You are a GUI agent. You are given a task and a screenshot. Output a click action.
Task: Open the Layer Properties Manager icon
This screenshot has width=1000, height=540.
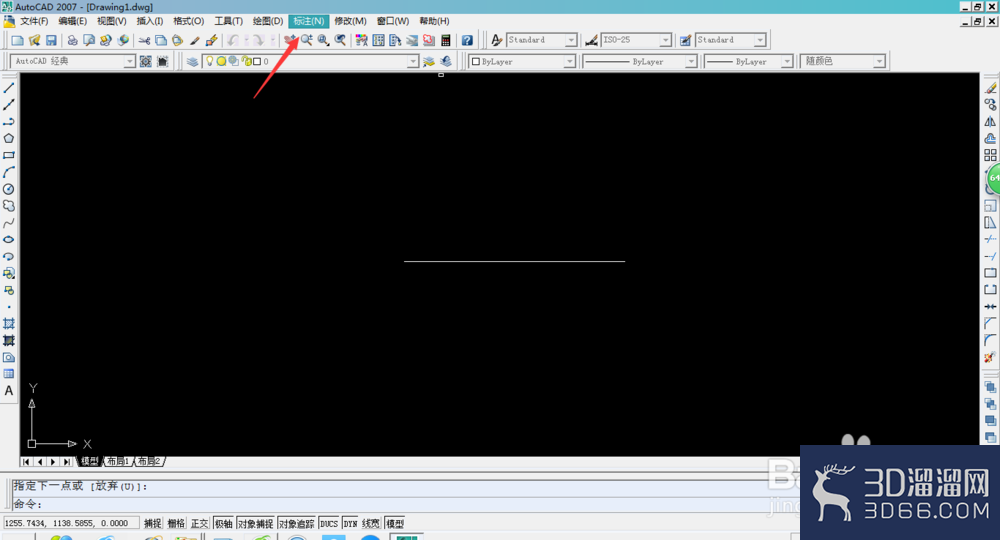click(192, 61)
